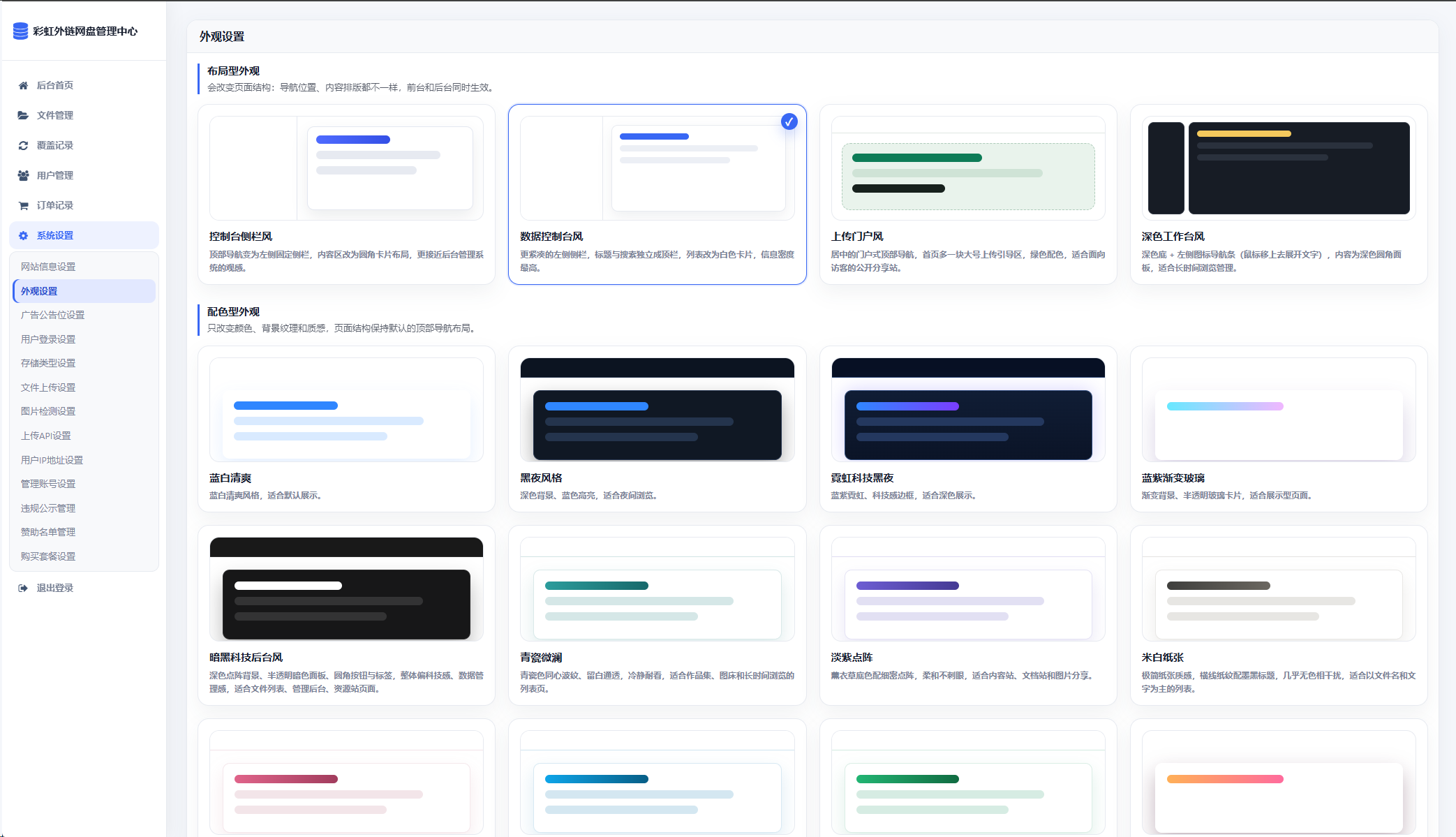1456x837 pixels.
Task: Apply the 蓝白清爽 color theme
Action: point(346,429)
